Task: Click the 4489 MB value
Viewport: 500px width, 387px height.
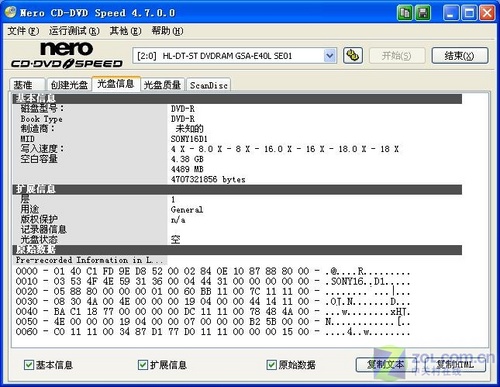Action: (187, 169)
